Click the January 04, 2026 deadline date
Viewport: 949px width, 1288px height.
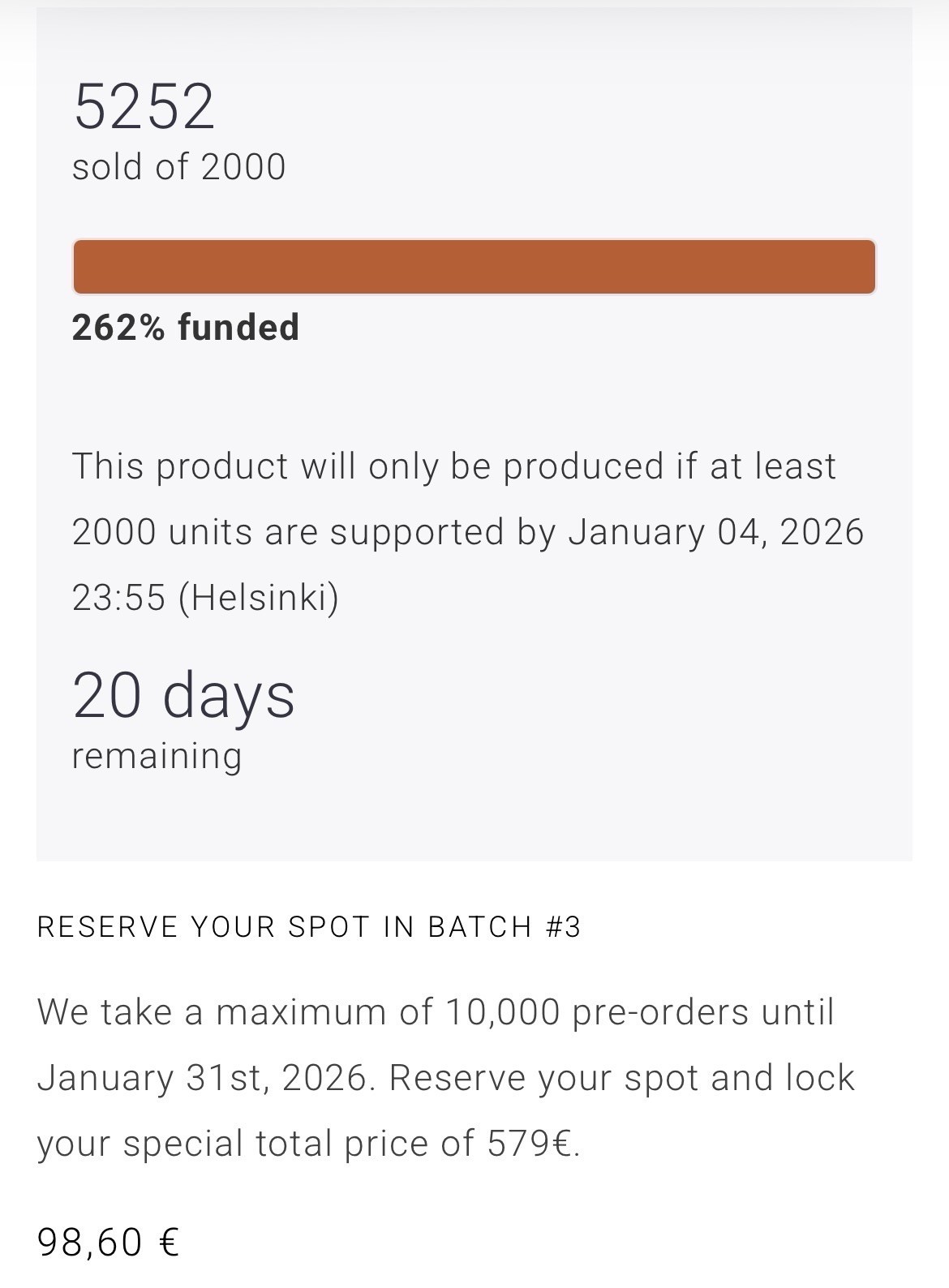(715, 532)
